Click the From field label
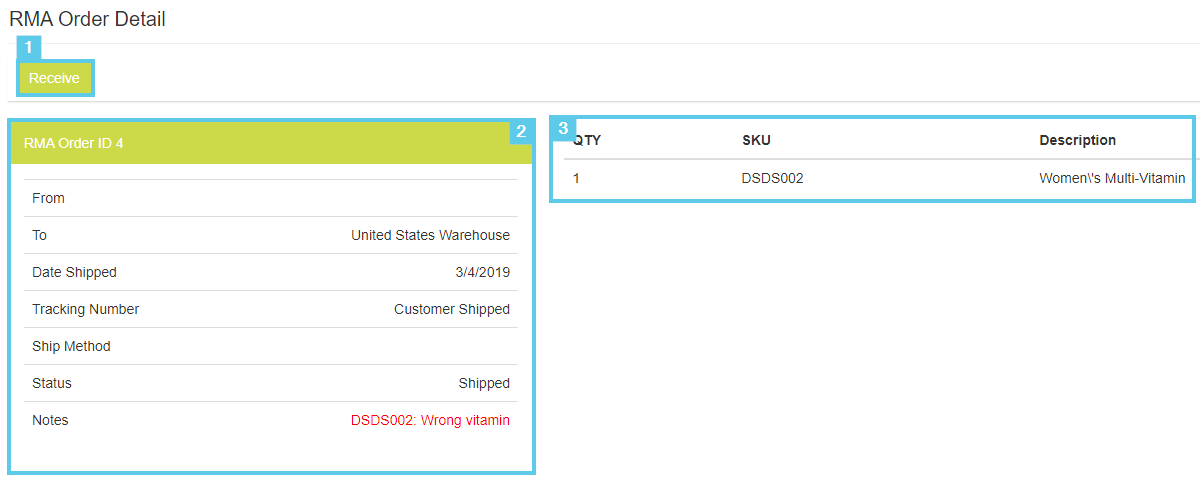This screenshot has height=496, width=1200. coord(48,198)
